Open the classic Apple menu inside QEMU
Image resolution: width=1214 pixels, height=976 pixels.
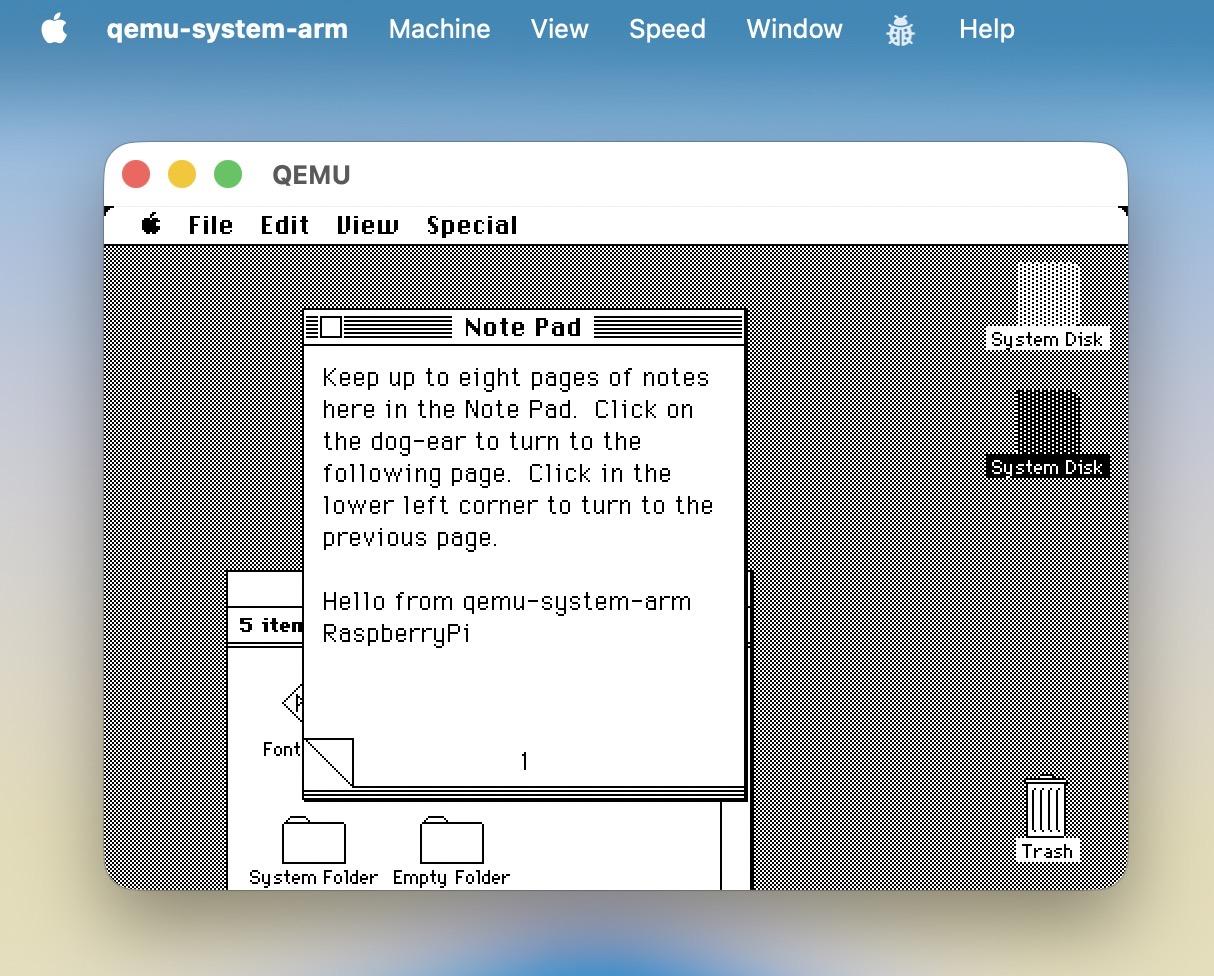point(151,225)
